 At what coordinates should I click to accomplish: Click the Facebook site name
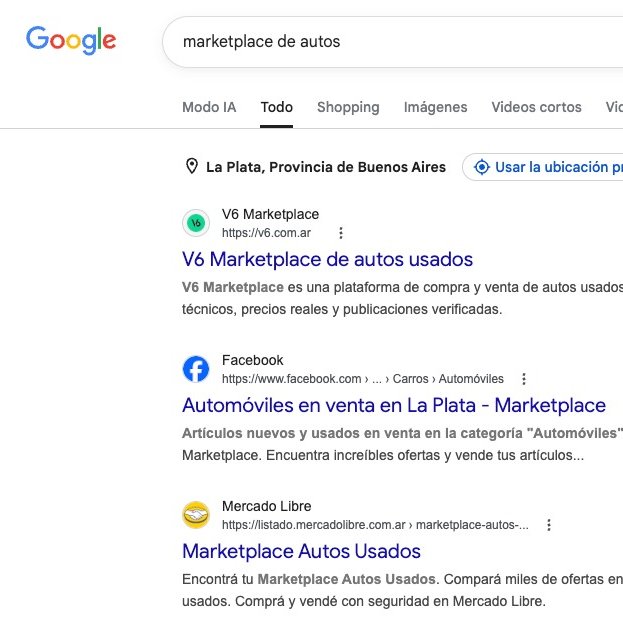[x=252, y=360]
